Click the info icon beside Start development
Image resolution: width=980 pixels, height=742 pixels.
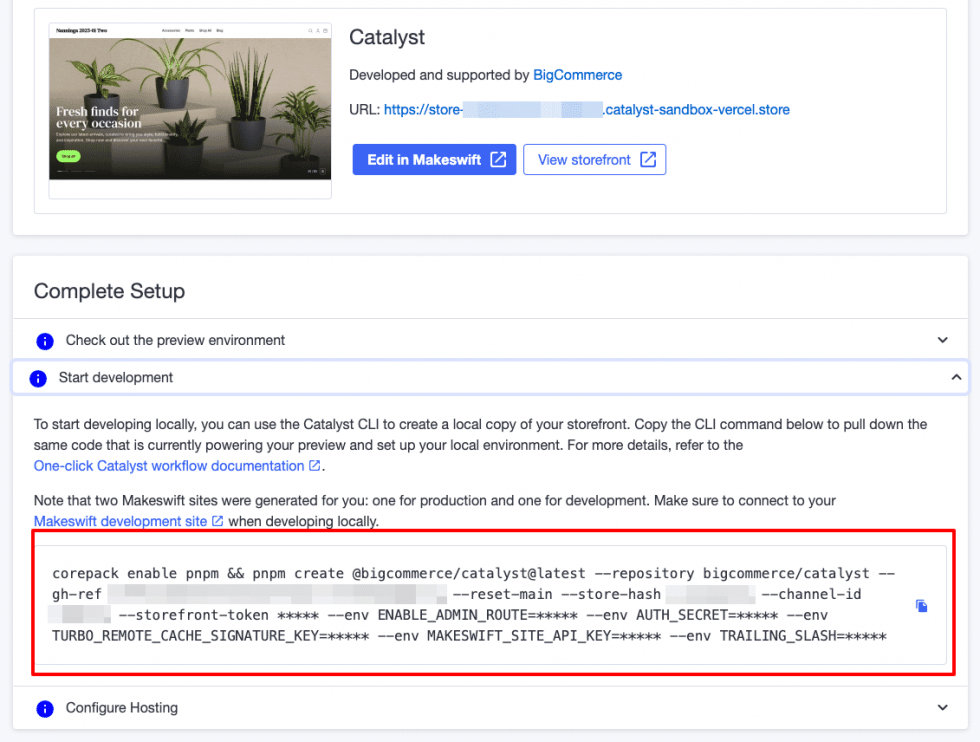point(44,378)
